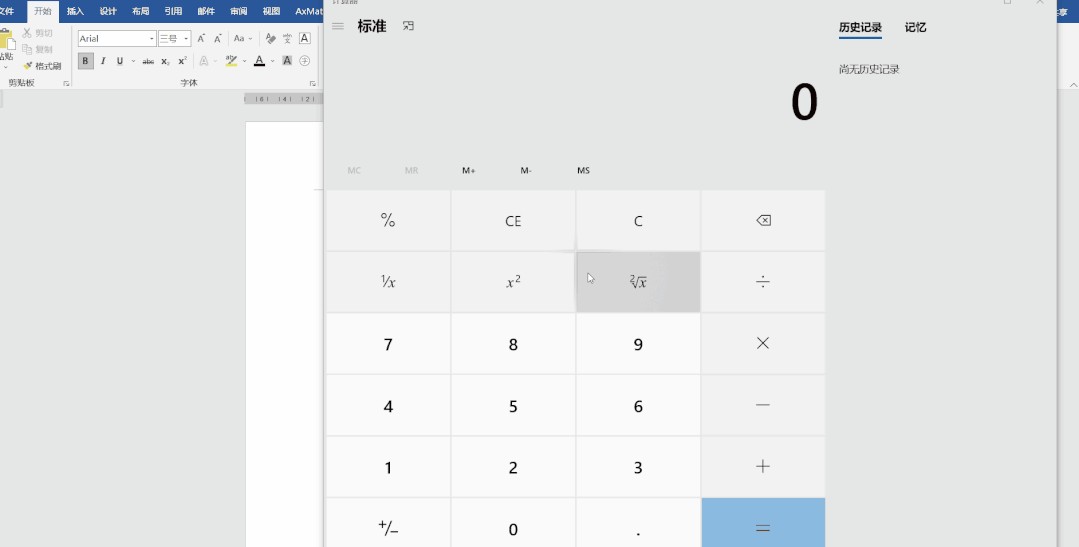Click digit 4 on the calculator
Screen dimensions: 1079x547
(x=388, y=405)
